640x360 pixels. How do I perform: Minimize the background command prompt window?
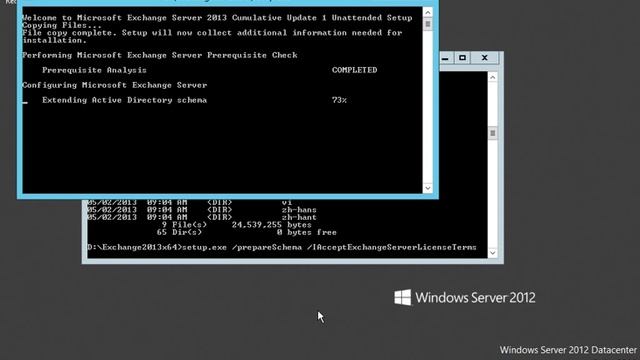coord(445,58)
